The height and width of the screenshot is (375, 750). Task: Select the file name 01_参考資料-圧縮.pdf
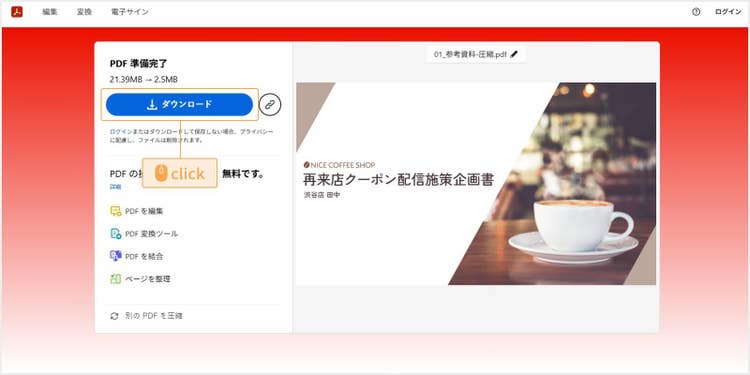[470, 55]
